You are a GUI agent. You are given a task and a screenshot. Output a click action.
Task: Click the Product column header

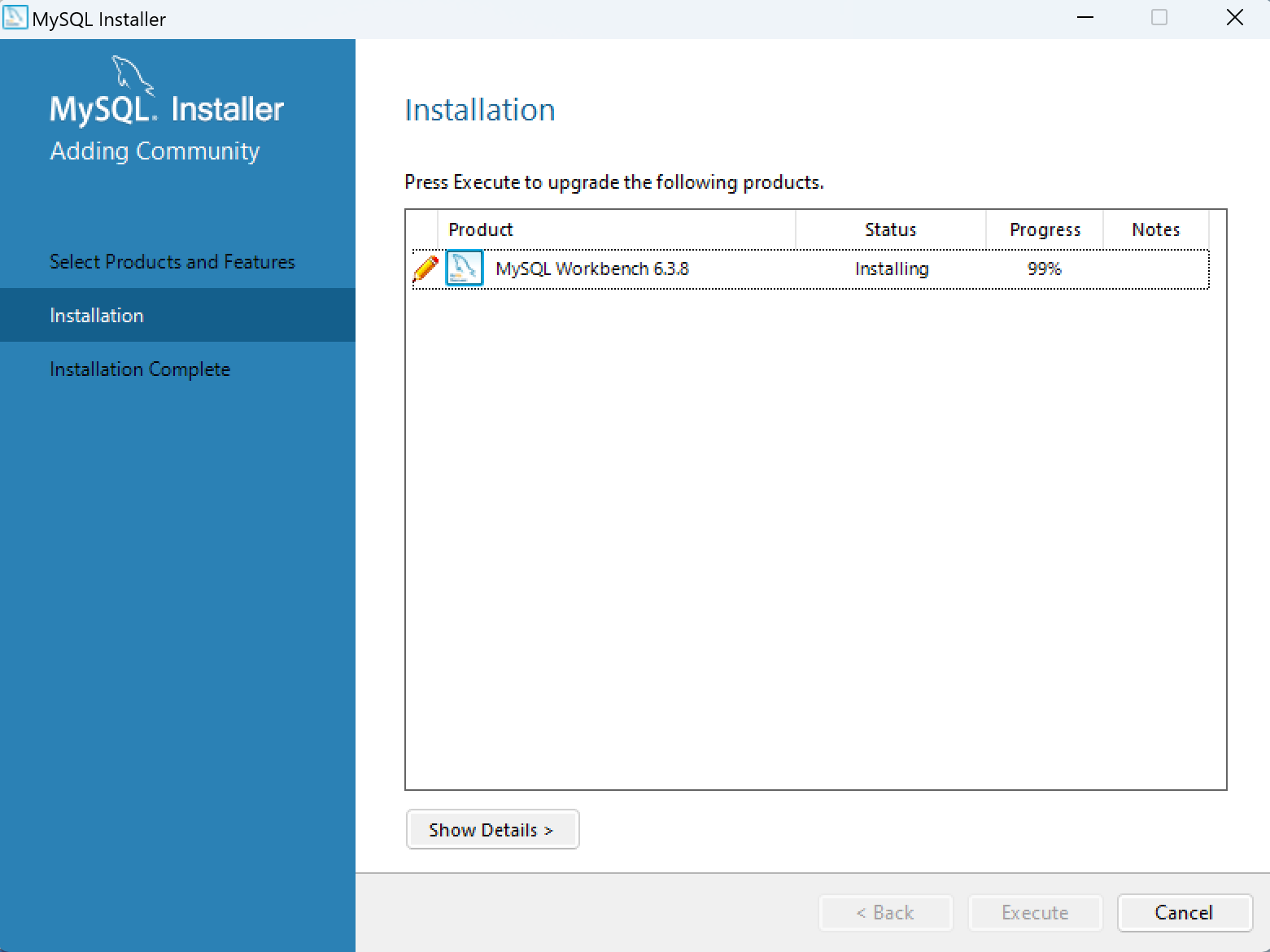[x=481, y=229]
